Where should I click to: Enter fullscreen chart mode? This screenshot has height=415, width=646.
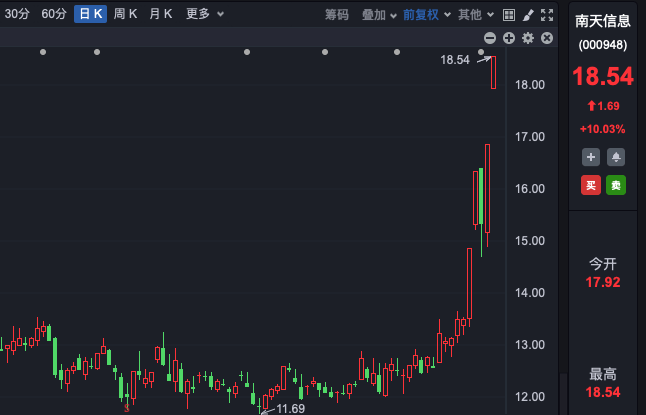click(x=547, y=15)
